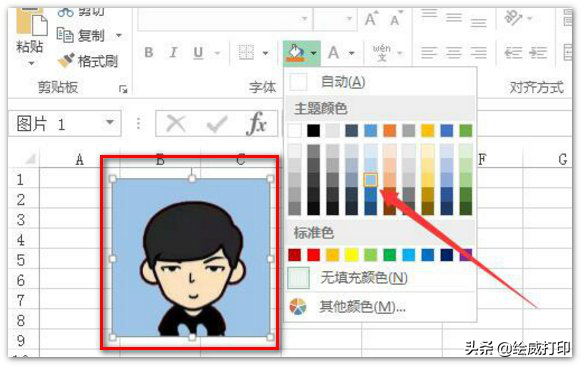581x366 pixels.
Task: Open the Copy (复制) dropdown arrow
Action: pos(119,36)
